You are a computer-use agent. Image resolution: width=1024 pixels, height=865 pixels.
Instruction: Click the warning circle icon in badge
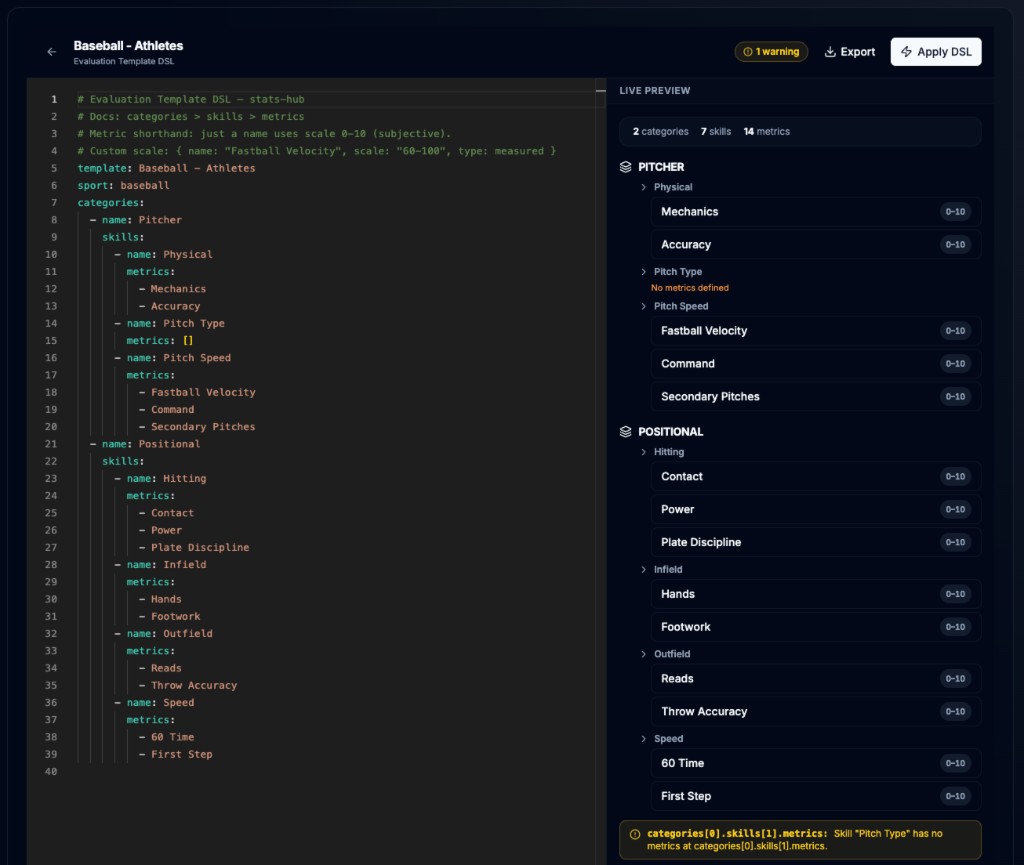[x=748, y=52]
